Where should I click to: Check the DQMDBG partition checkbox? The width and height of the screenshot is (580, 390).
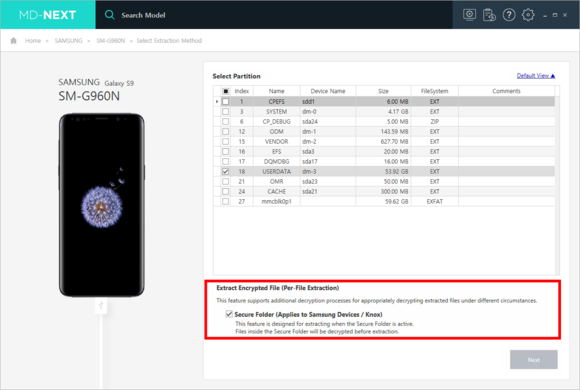point(226,161)
